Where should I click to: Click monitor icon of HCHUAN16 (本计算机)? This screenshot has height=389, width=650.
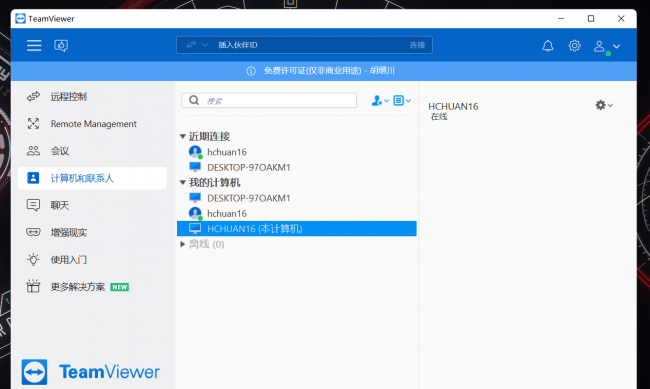(195, 229)
